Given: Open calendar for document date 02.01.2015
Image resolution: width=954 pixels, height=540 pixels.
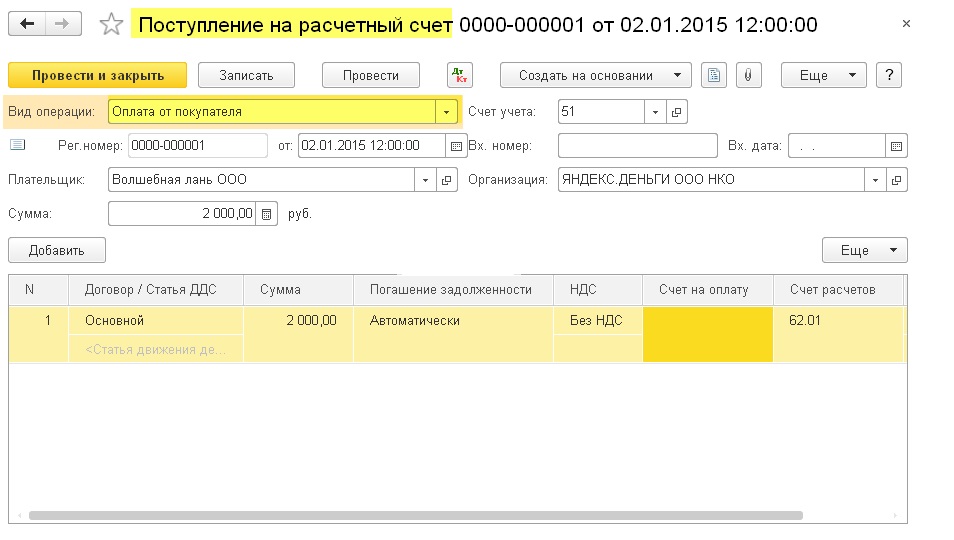Looking at the screenshot, I should click(x=456, y=146).
